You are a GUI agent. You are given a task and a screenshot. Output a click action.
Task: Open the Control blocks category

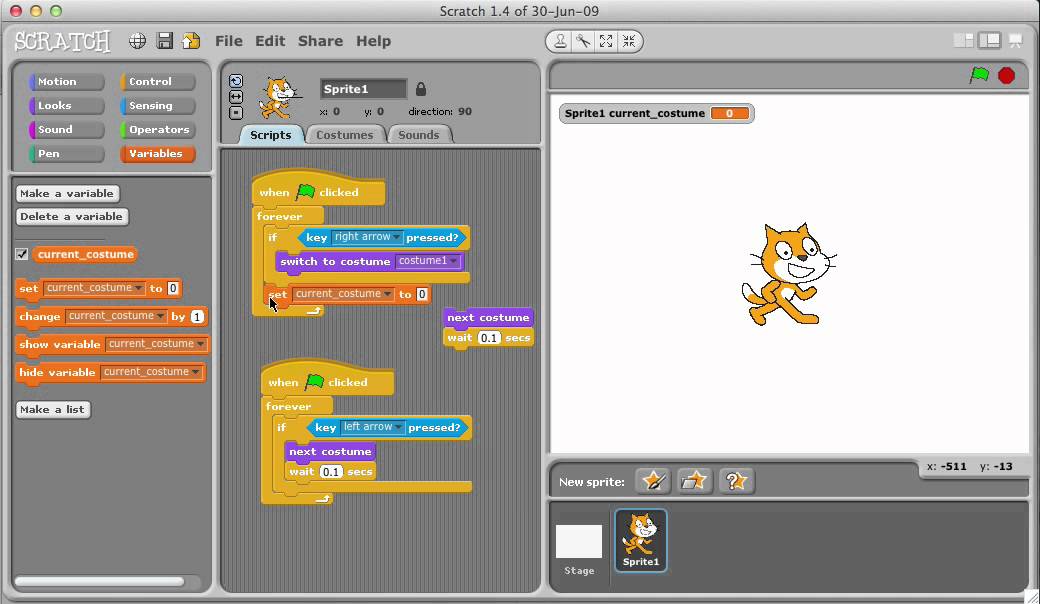(x=158, y=82)
